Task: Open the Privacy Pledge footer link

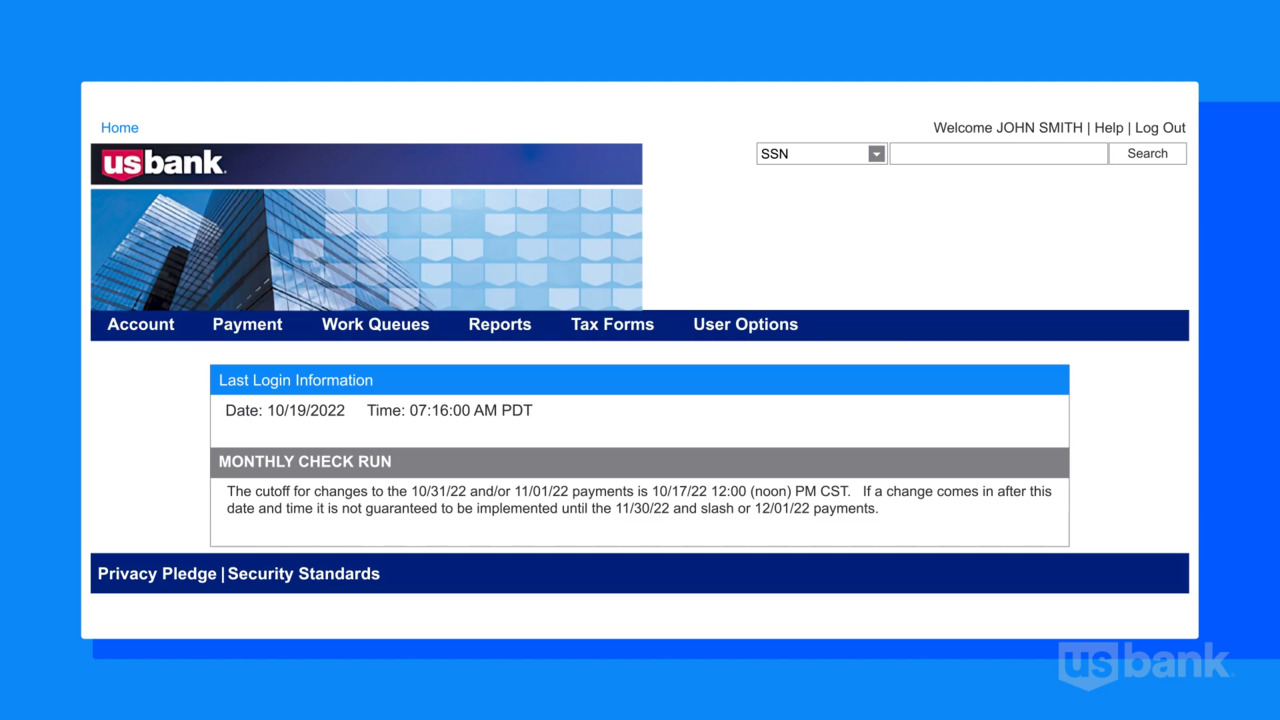Action: pos(157,574)
